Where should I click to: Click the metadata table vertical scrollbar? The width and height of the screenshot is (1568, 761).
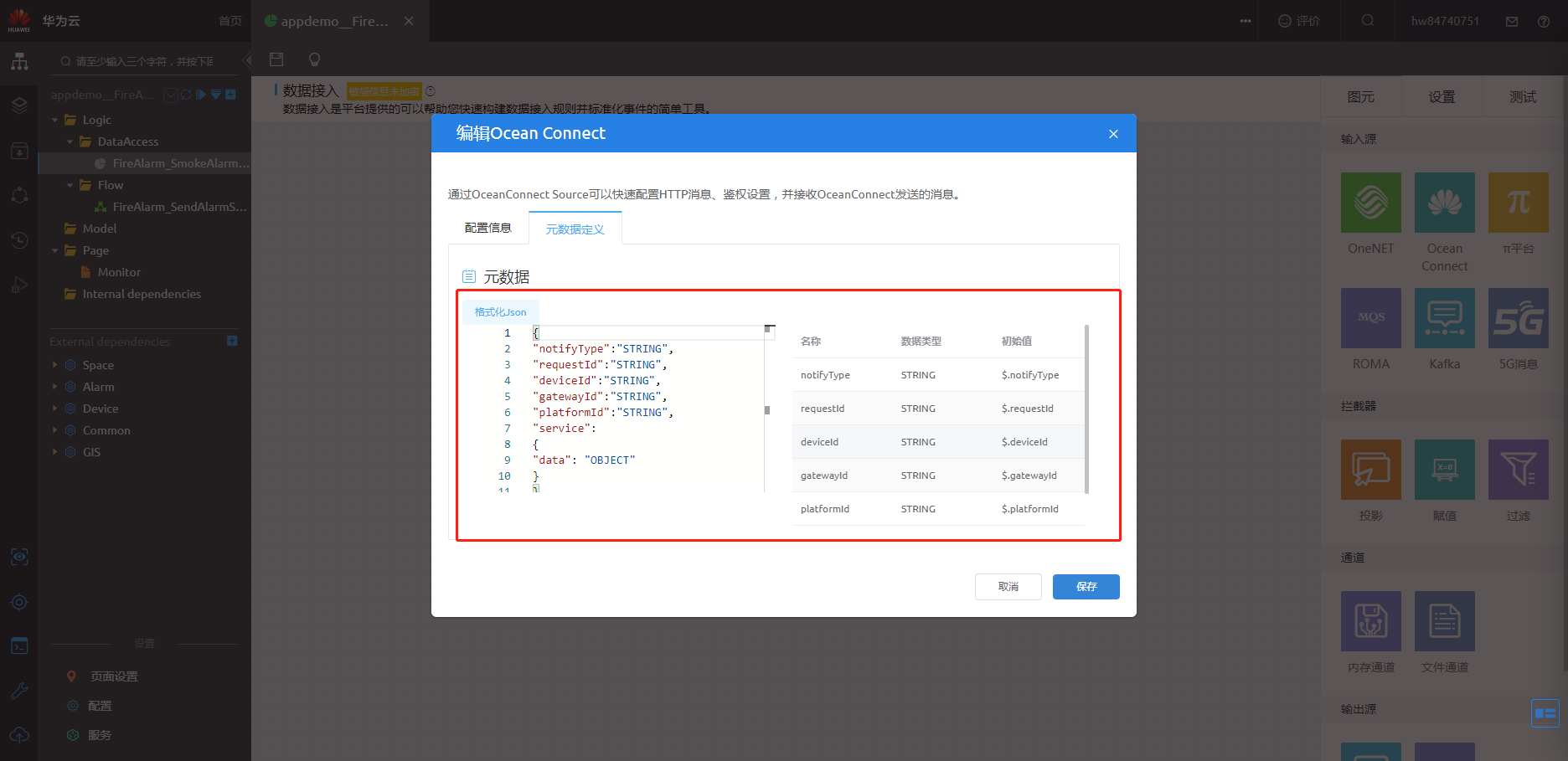point(1087,409)
